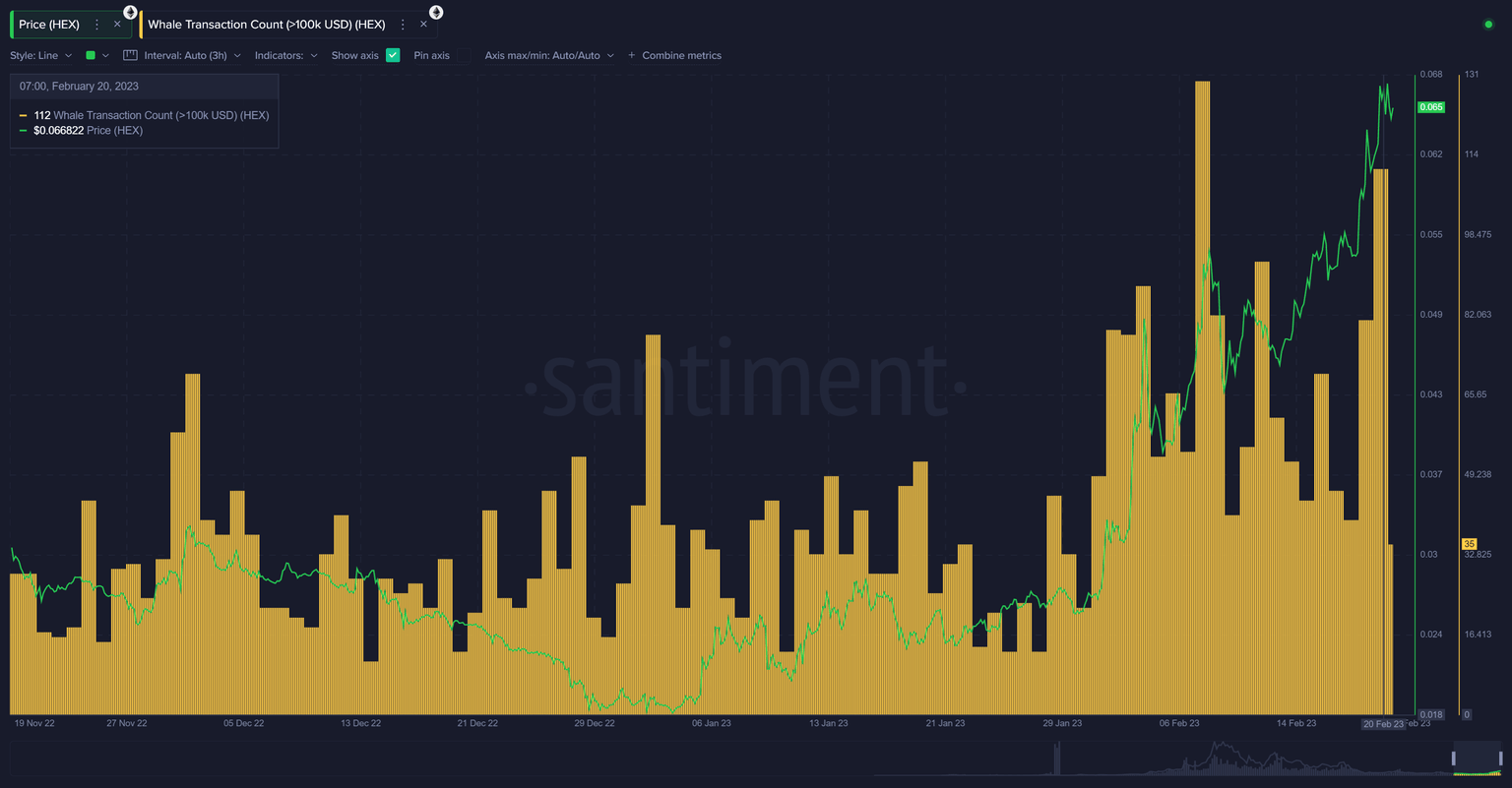Image resolution: width=1512 pixels, height=788 pixels.
Task: Click the Ethereum icon on the Whale tab
Action: (433, 12)
